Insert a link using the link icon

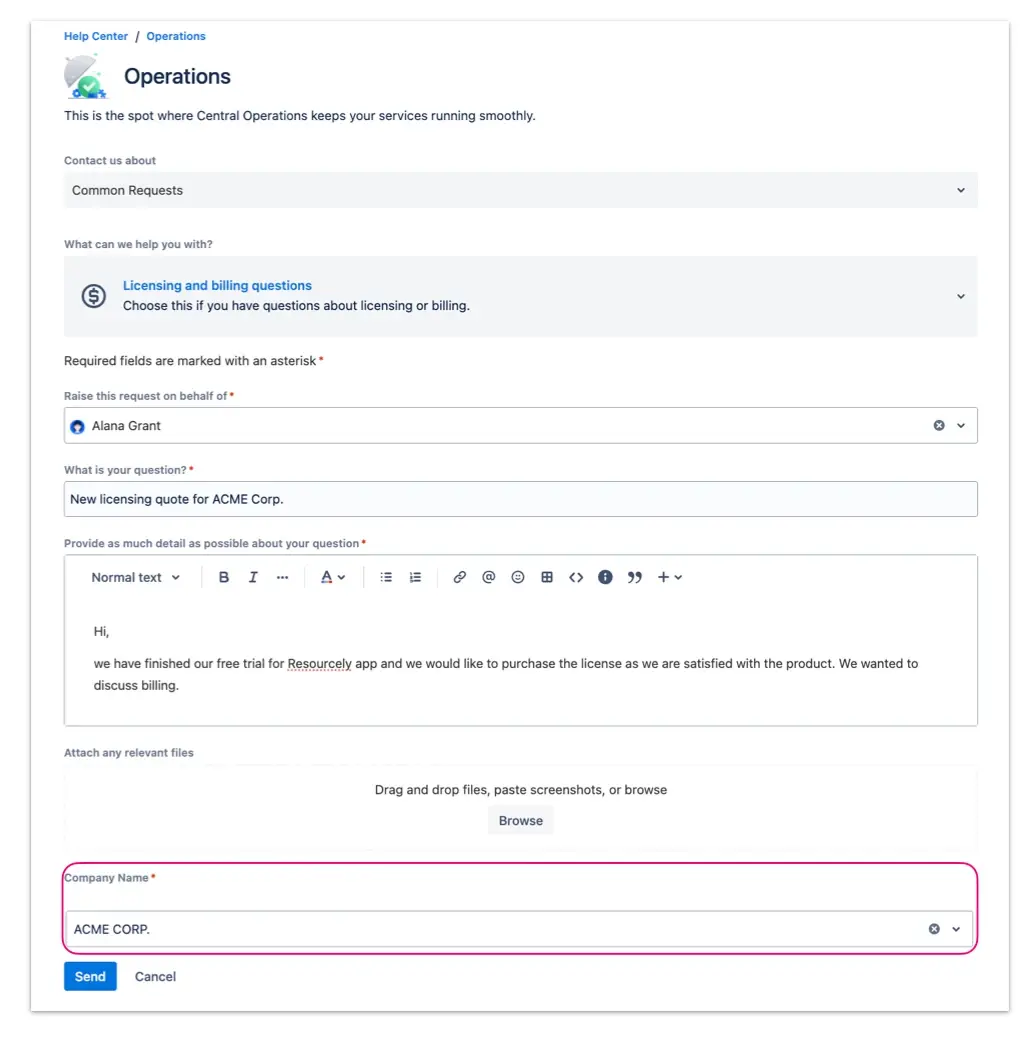pos(459,577)
